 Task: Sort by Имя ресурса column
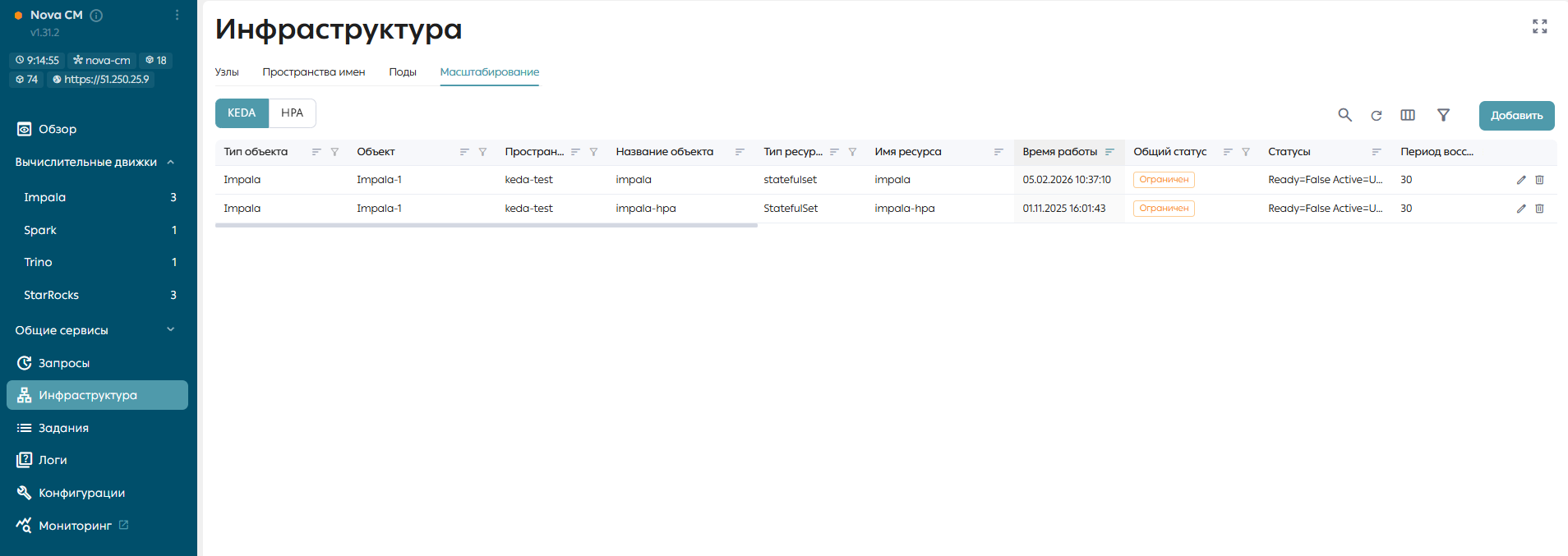[998, 152]
